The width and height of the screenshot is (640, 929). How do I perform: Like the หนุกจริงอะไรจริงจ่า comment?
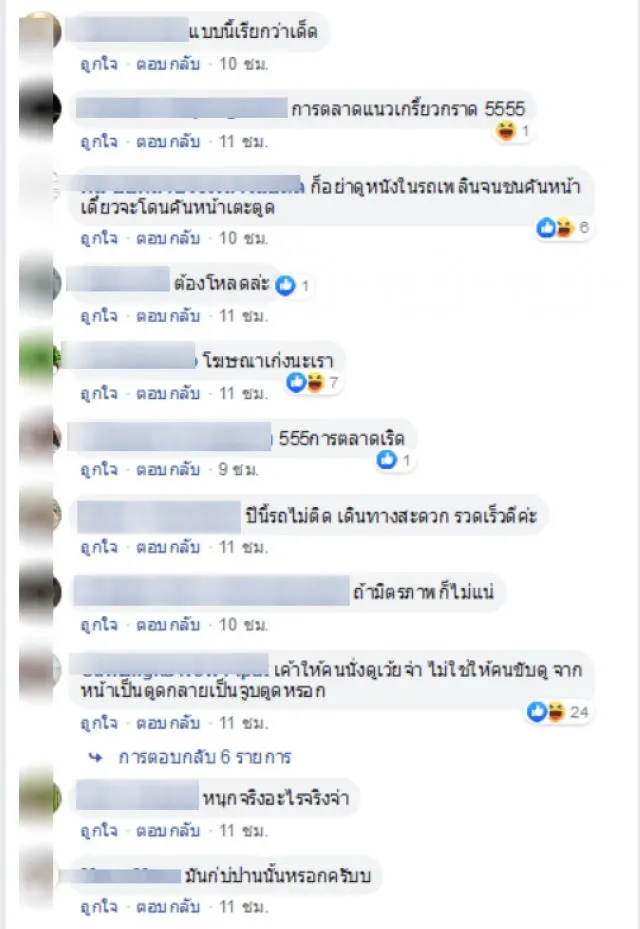tap(99, 831)
